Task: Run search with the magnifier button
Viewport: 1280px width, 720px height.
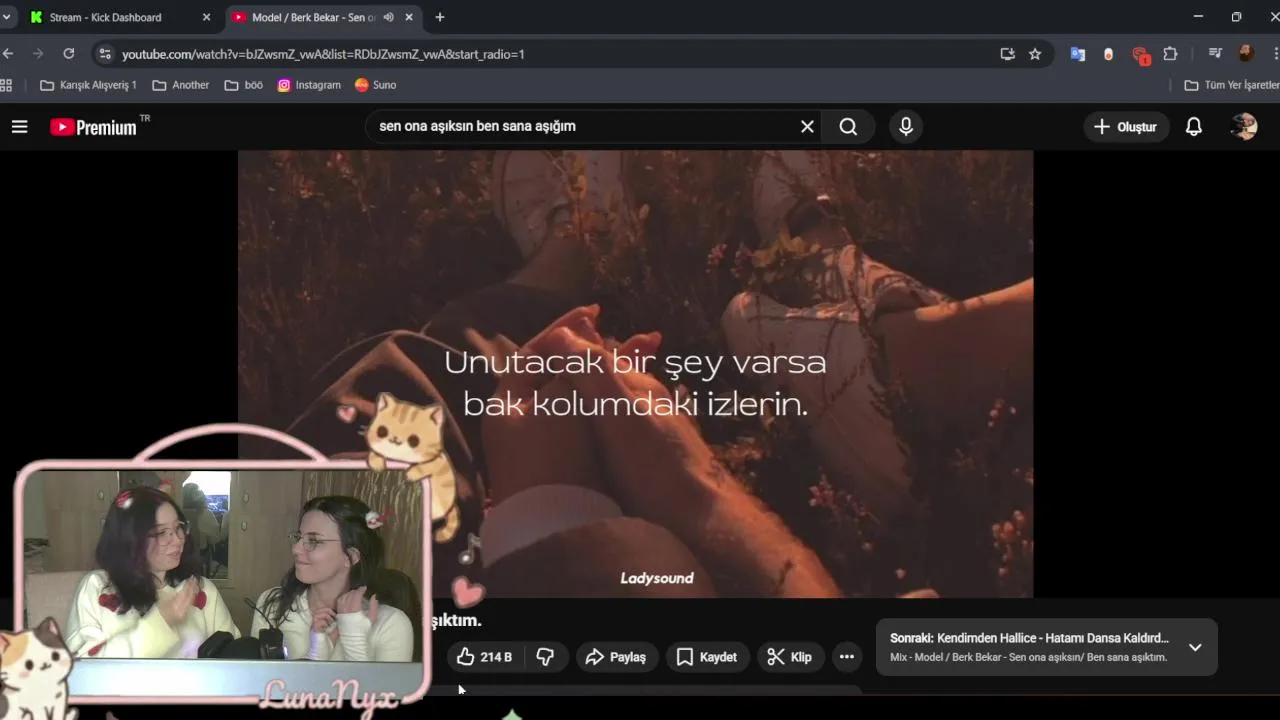Action: click(848, 126)
